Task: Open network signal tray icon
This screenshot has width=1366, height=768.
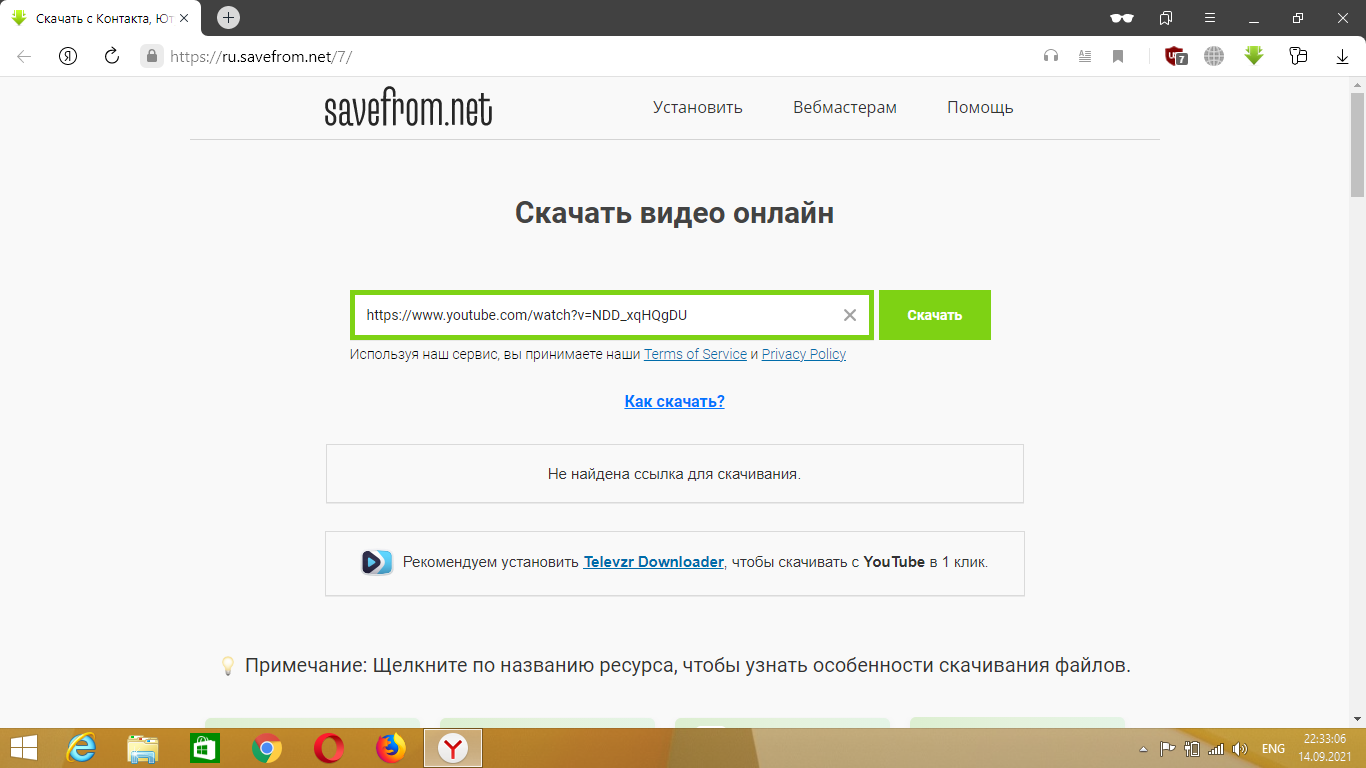Action: [1215, 748]
